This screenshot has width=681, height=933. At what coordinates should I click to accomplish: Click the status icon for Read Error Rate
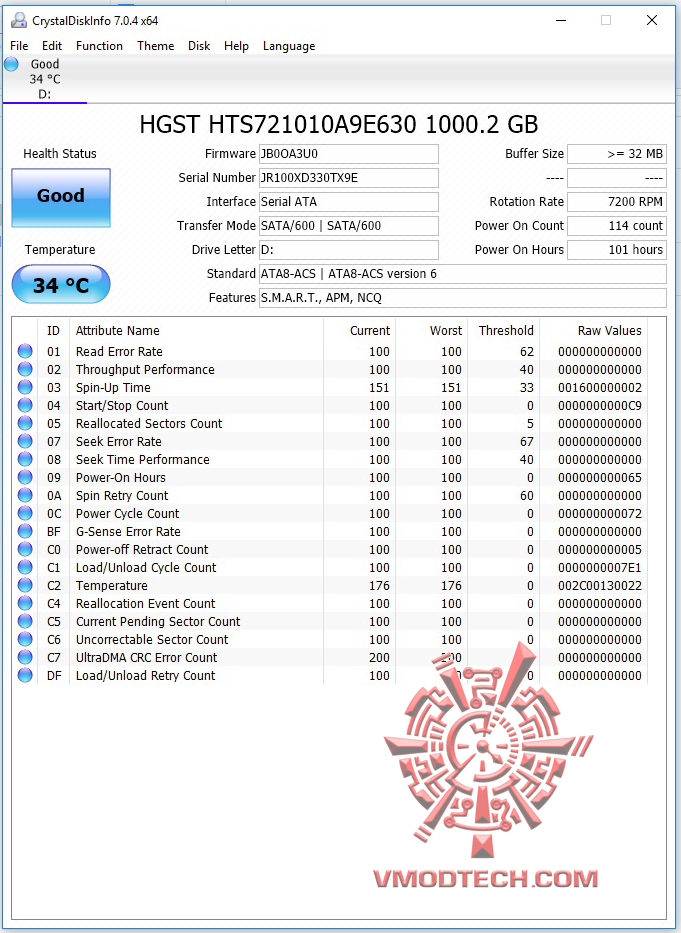click(x=25, y=351)
